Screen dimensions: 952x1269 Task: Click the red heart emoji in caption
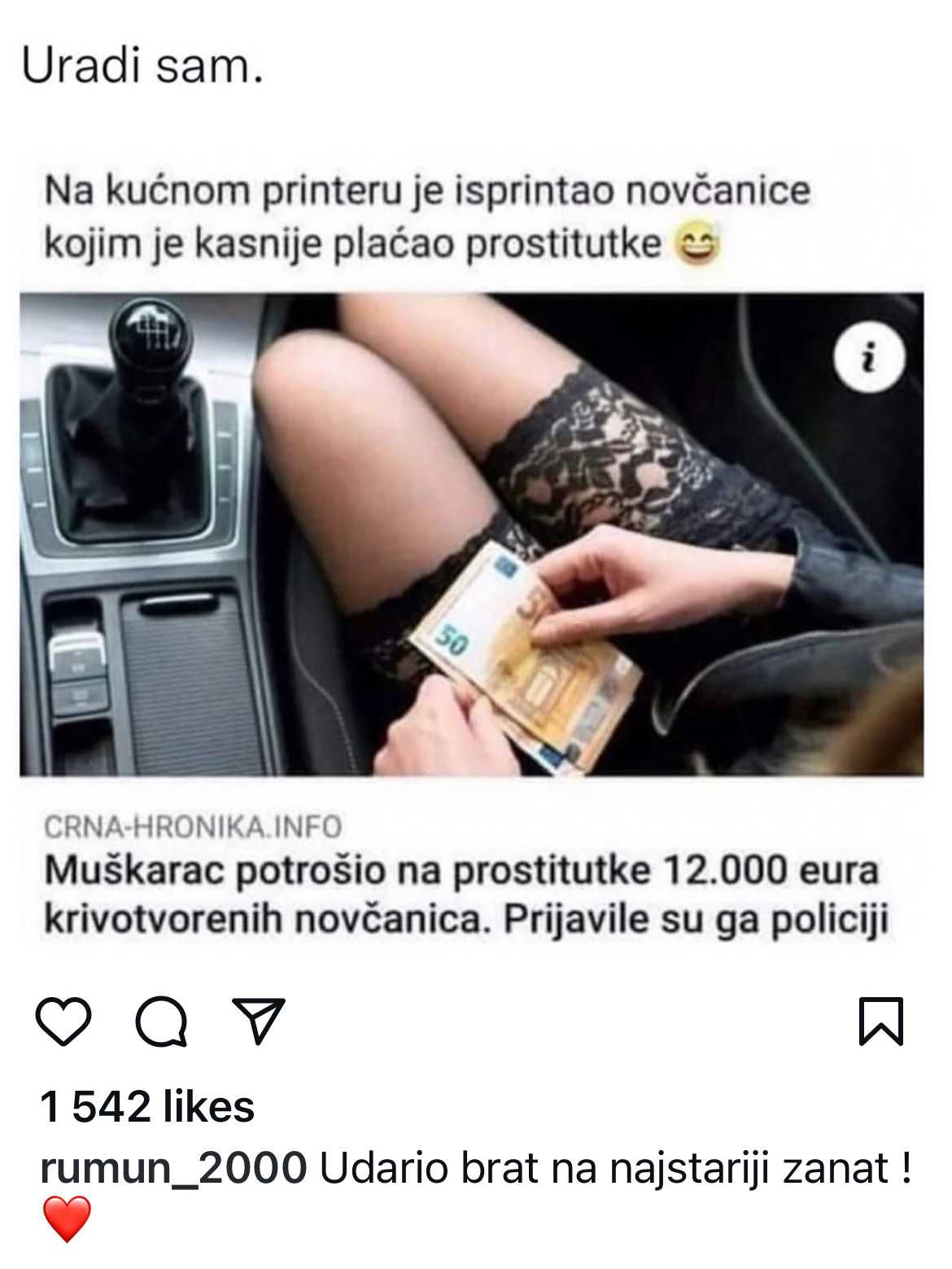67,1219
